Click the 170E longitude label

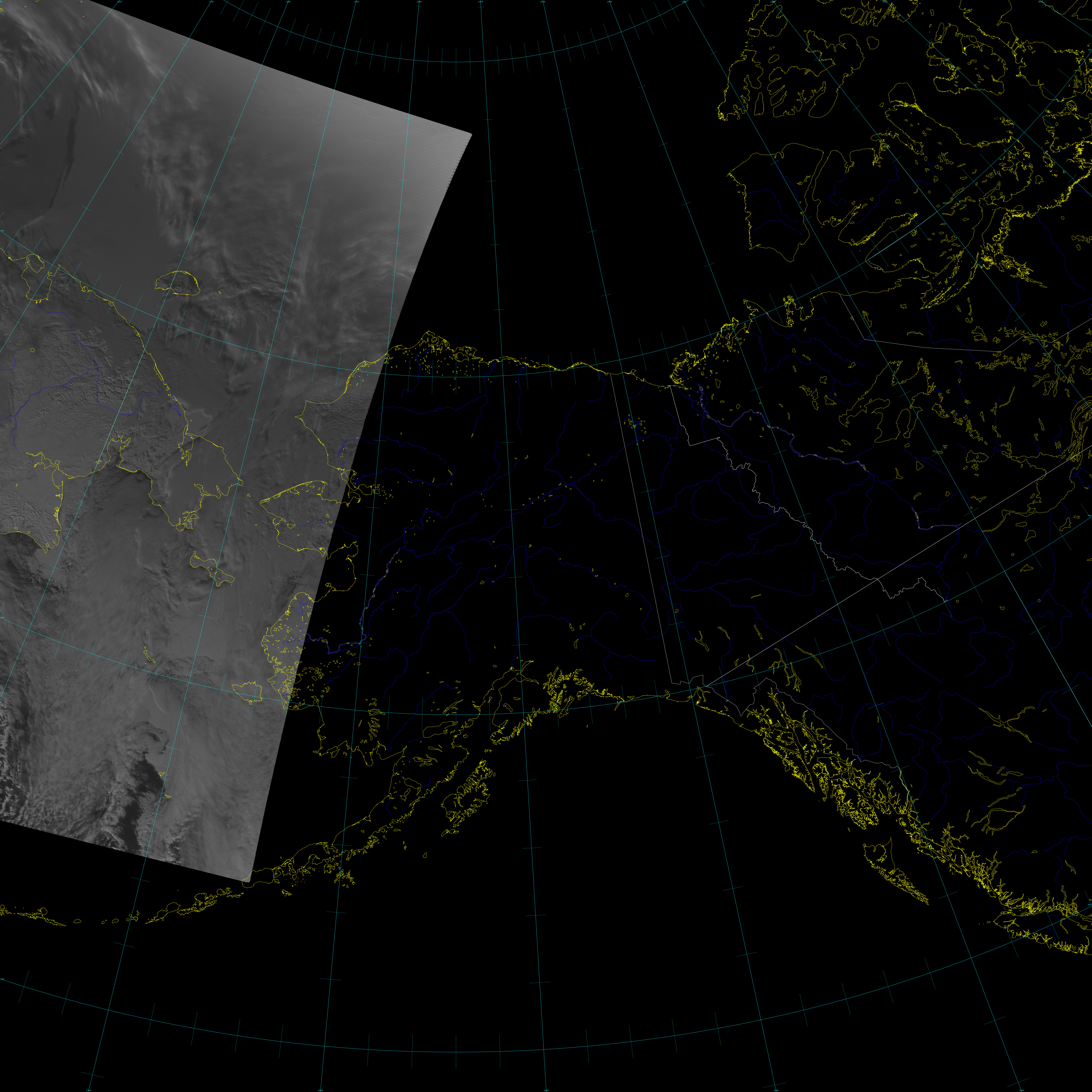pos(211,2)
